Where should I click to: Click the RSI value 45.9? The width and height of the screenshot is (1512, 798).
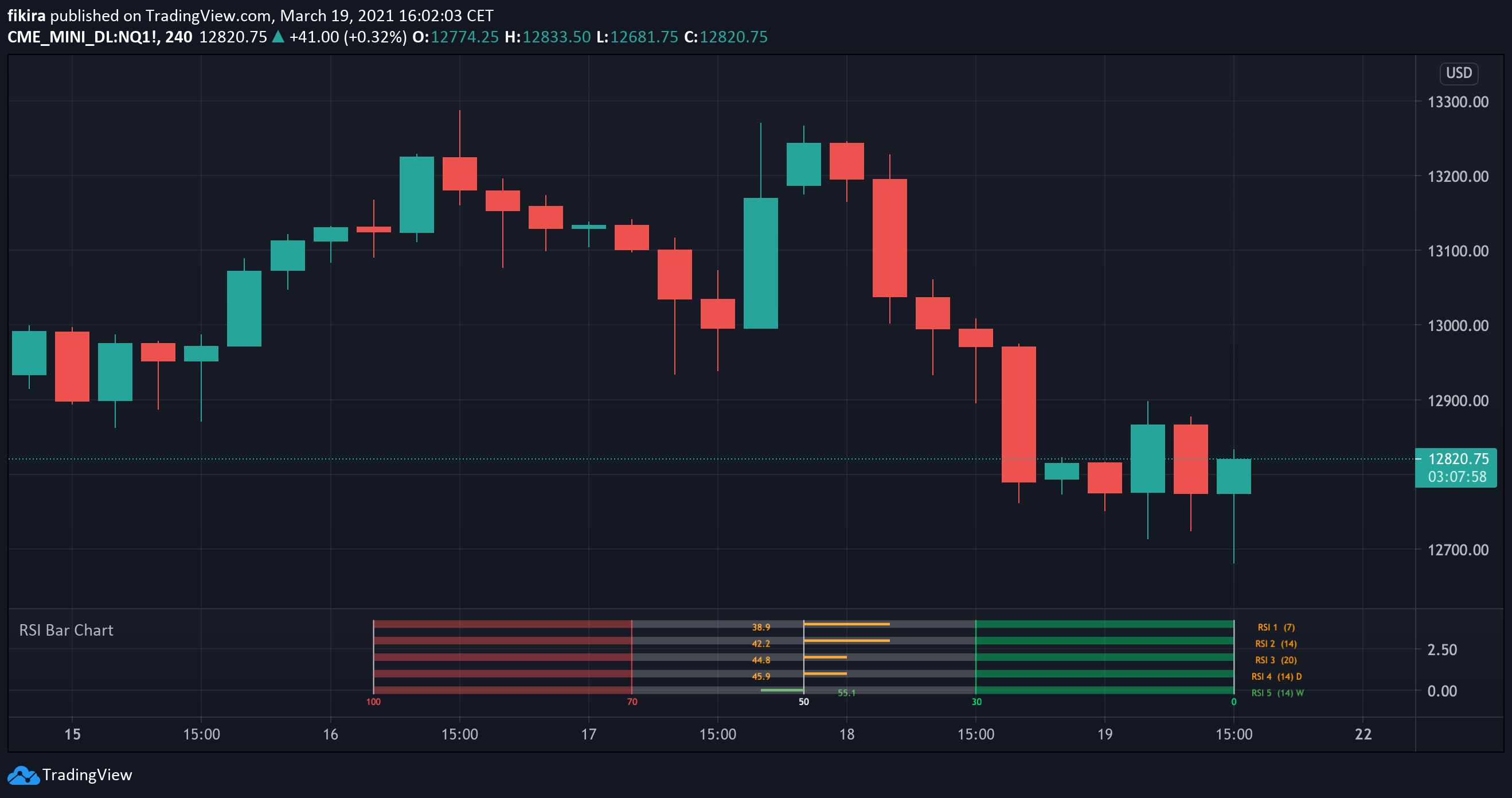pos(761,676)
